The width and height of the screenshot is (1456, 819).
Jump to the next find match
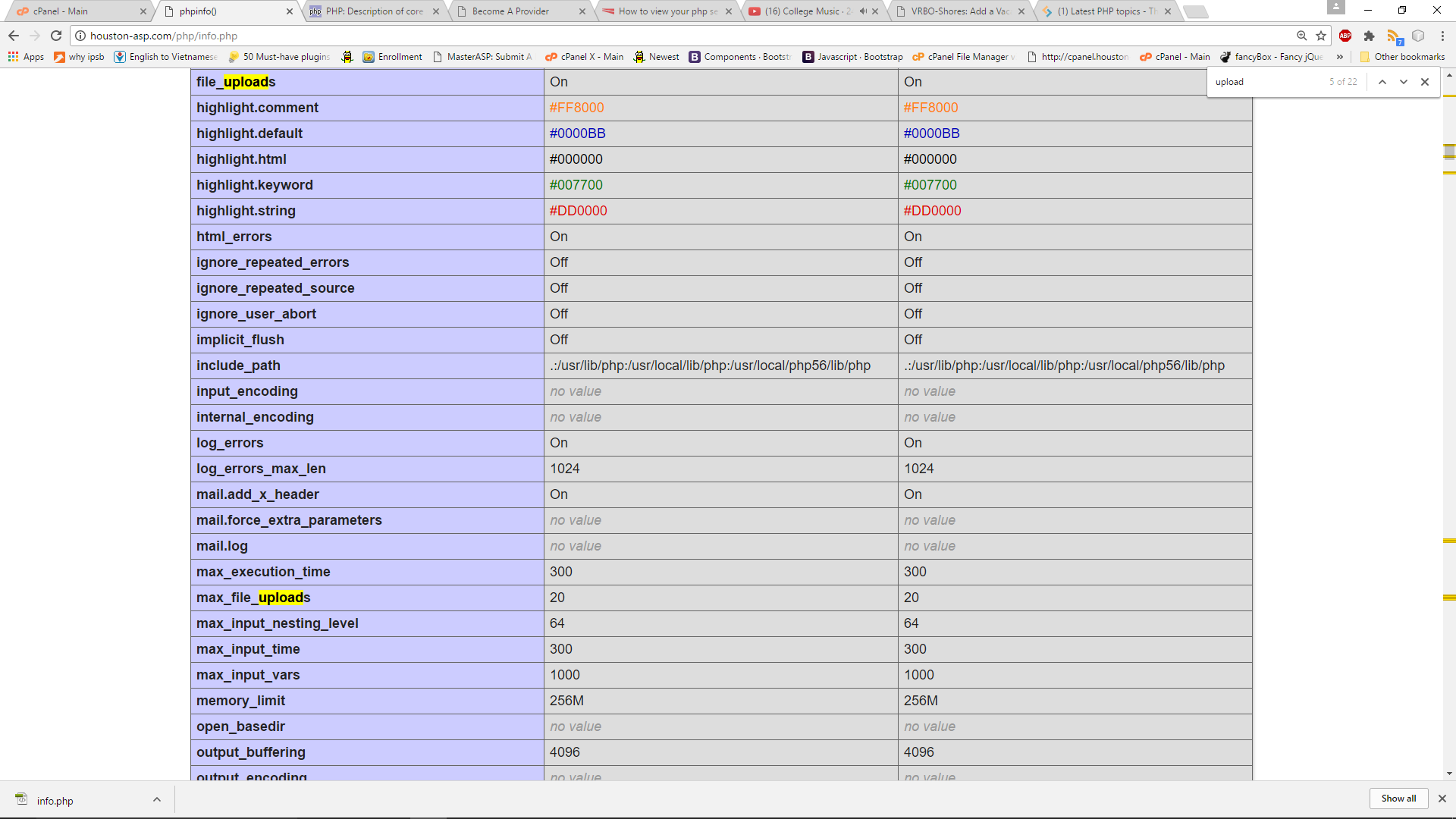coord(1404,82)
